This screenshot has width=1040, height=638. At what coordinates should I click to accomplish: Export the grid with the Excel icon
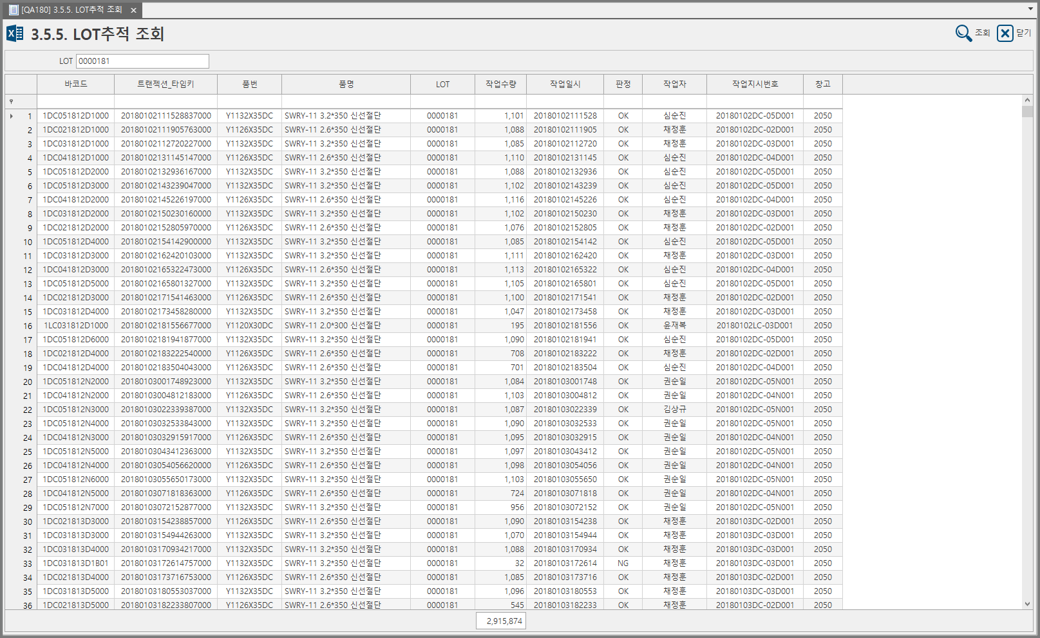(15, 34)
